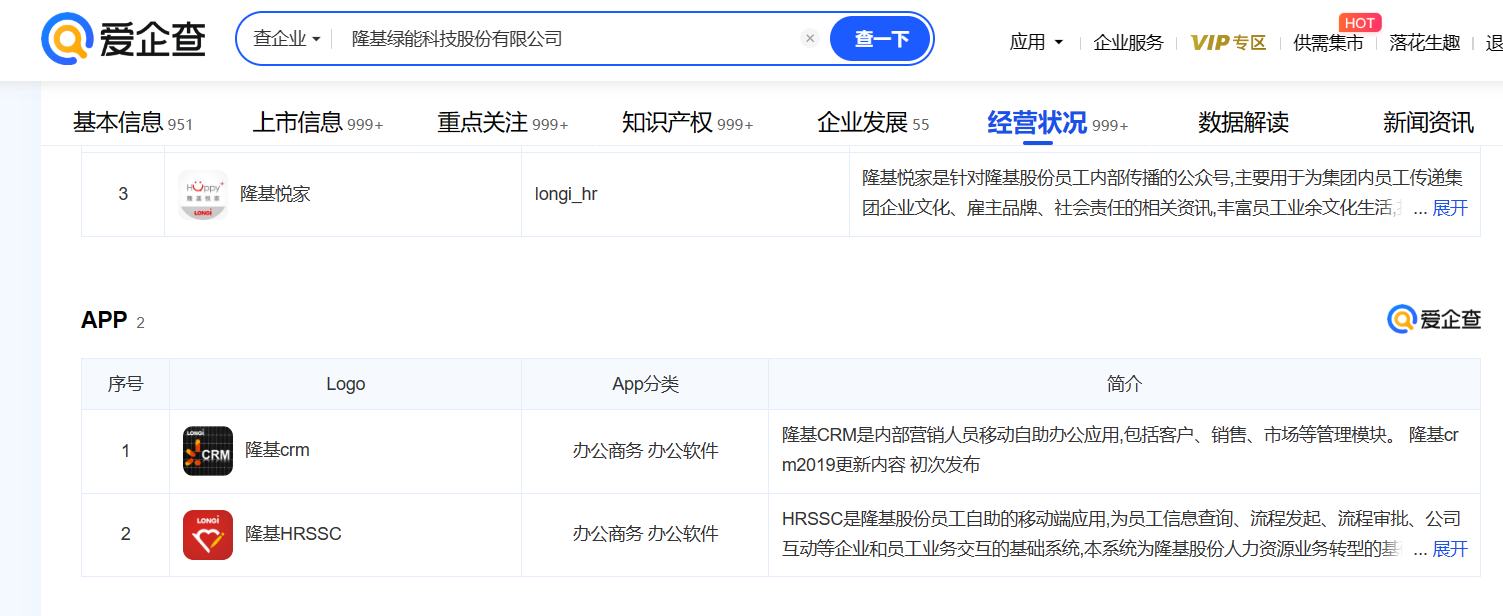Switch to the 新闻资讯 tab

(x=1428, y=123)
